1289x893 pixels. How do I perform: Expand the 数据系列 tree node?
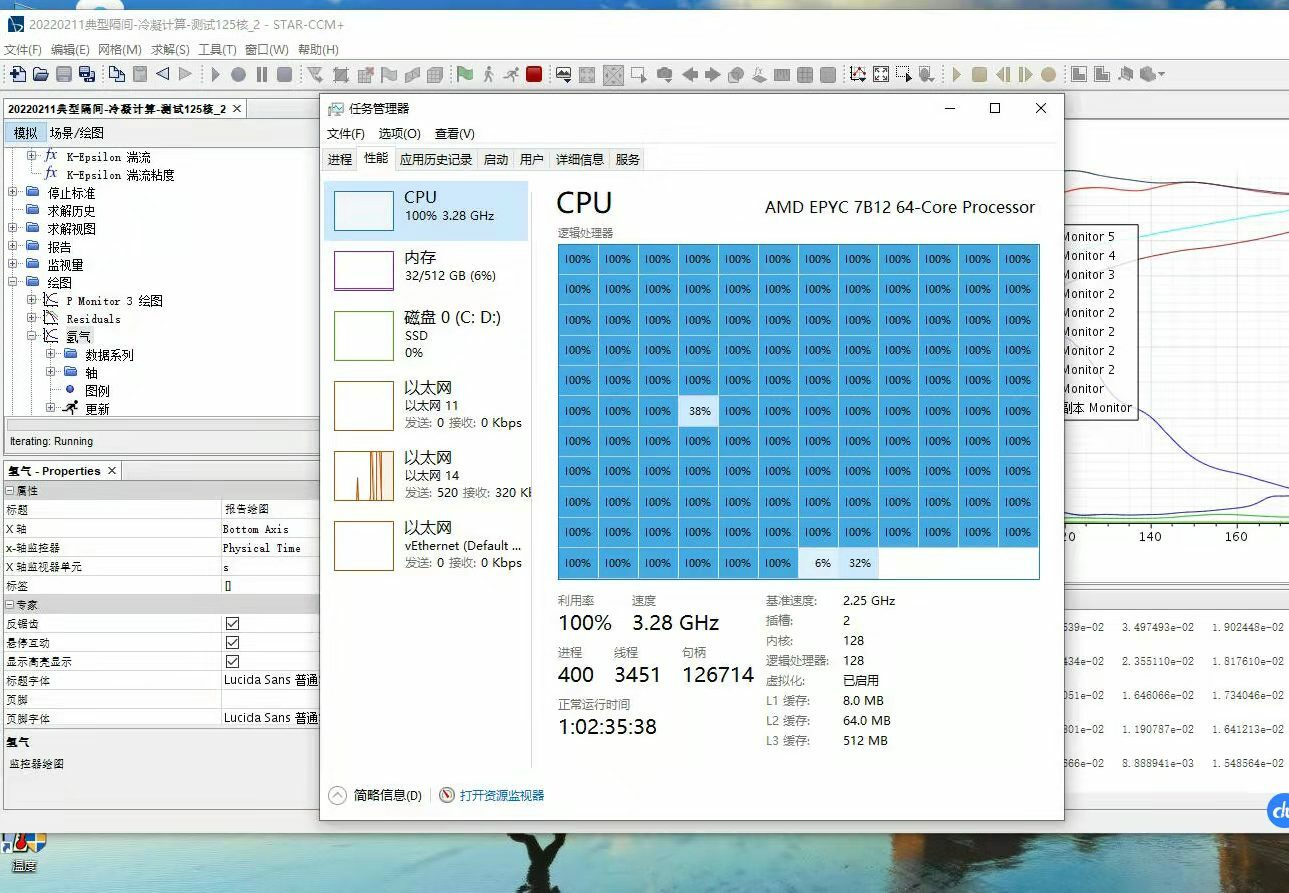click(51, 354)
